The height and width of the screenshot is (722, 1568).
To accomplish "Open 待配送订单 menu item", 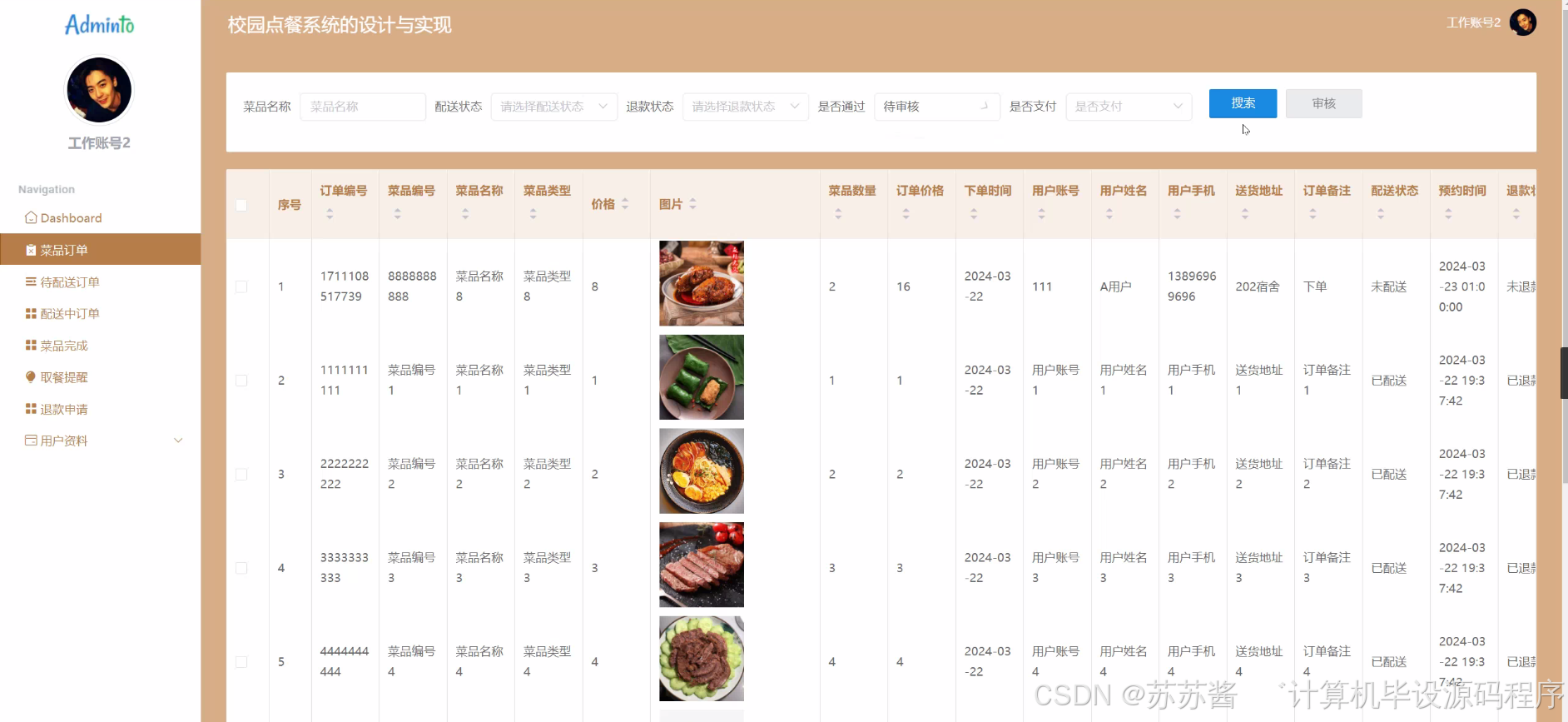I will [x=100, y=282].
